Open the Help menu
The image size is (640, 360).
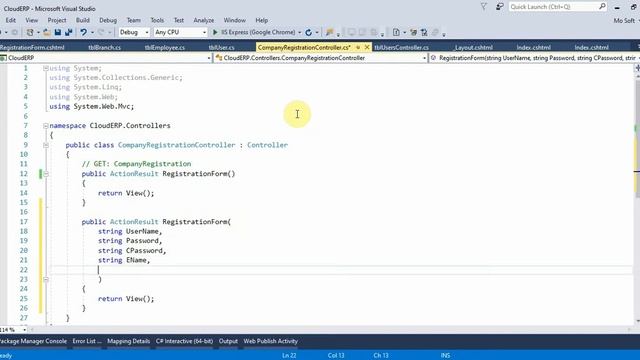click(262, 20)
